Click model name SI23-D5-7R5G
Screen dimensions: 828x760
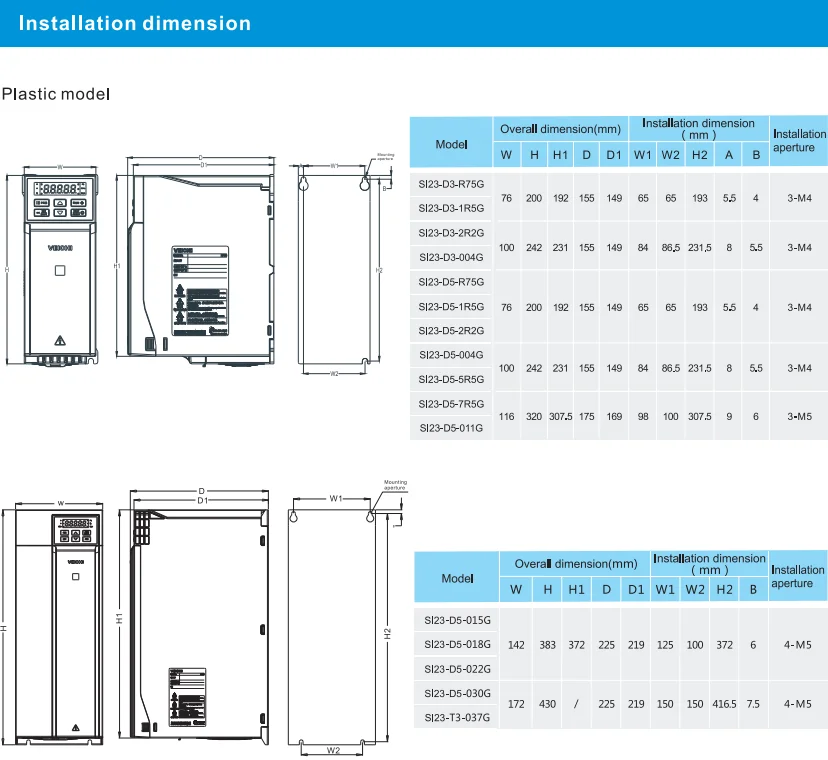(451, 404)
